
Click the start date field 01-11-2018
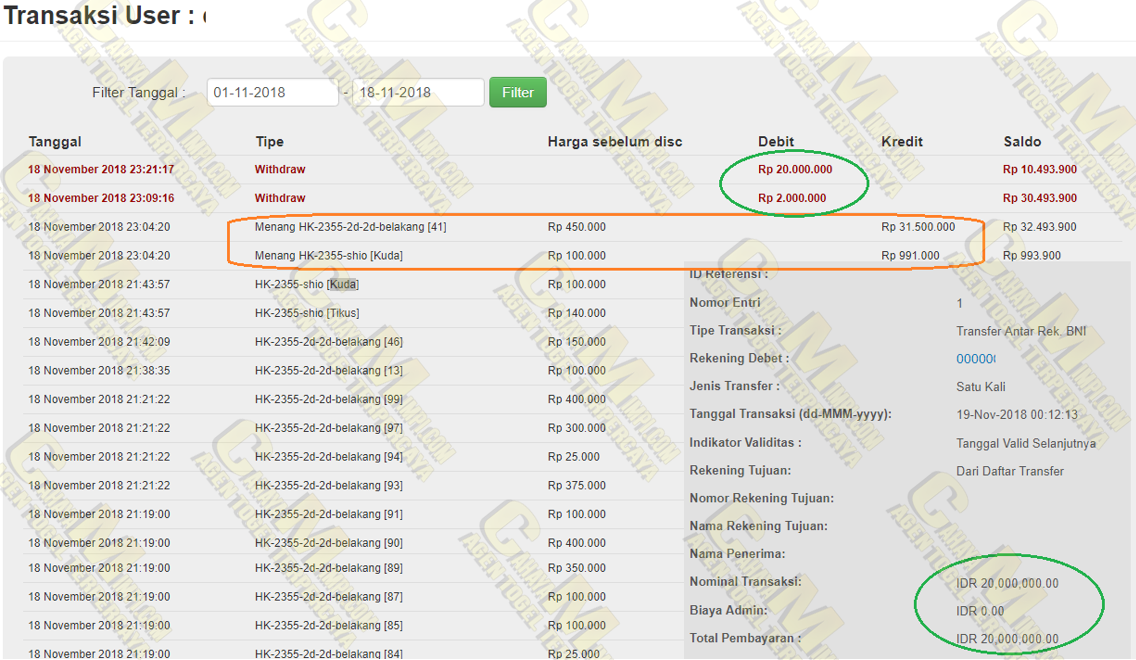(x=273, y=92)
